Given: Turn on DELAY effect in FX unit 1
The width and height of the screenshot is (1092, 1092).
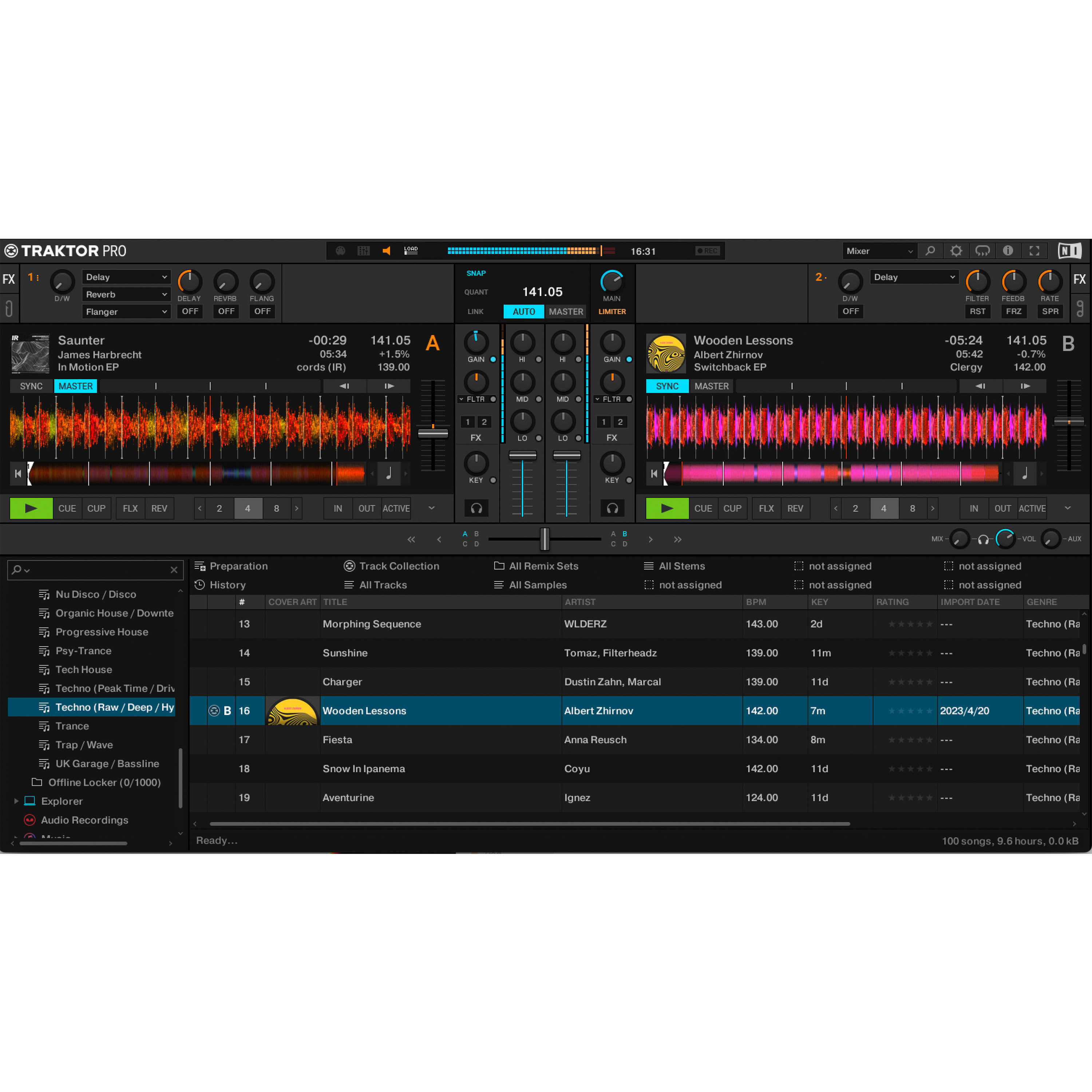Looking at the screenshot, I should pyautogui.click(x=190, y=311).
